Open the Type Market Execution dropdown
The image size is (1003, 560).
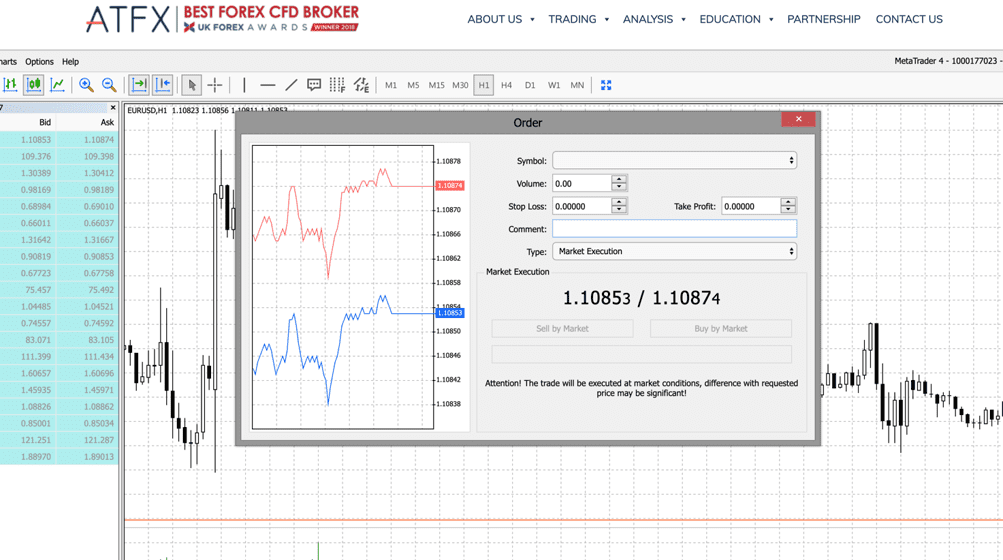coord(674,252)
